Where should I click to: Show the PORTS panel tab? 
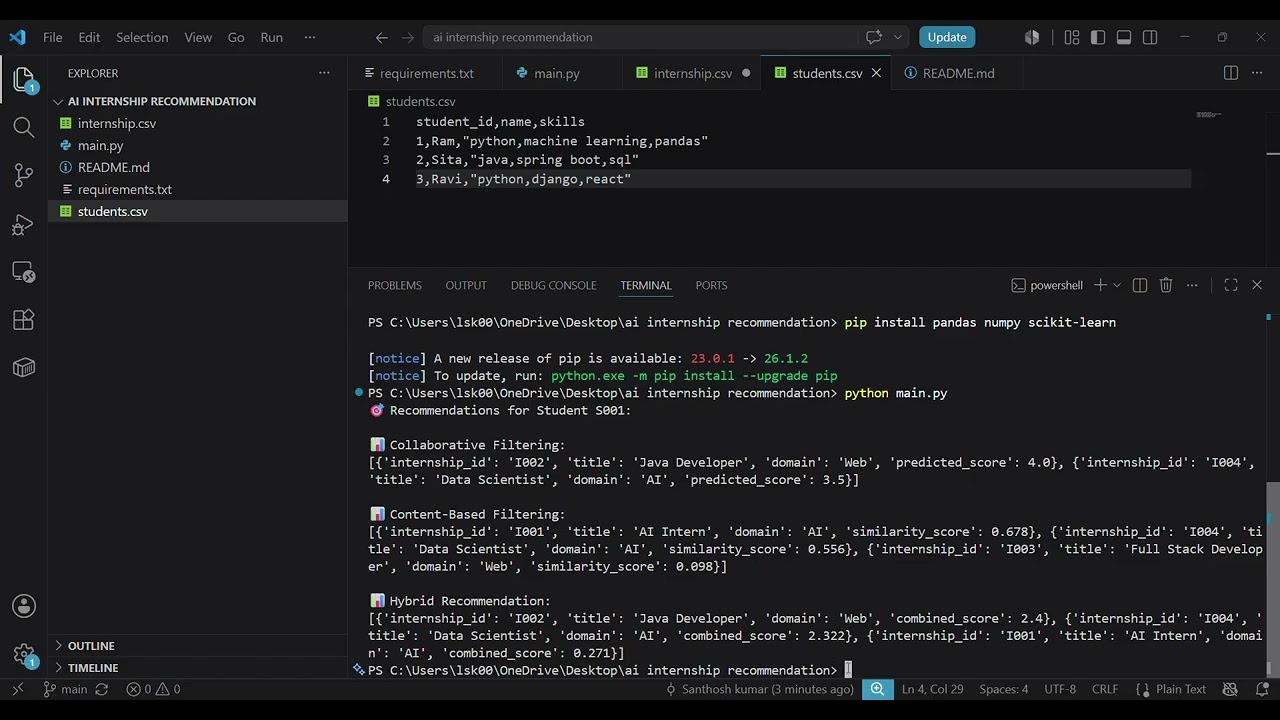click(x=711, y=285)
